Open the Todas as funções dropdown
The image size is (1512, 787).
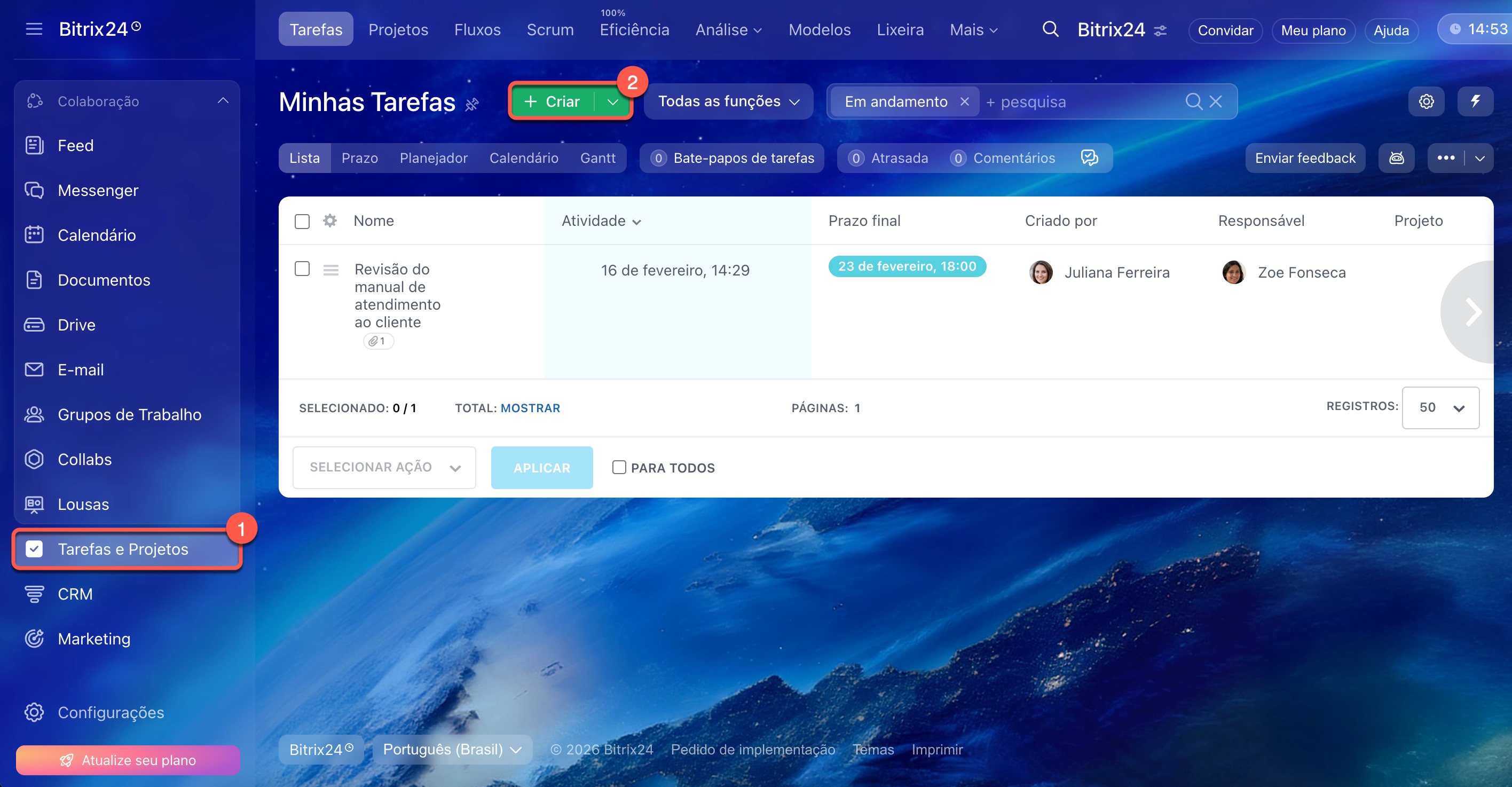click(x=728, y=101)
